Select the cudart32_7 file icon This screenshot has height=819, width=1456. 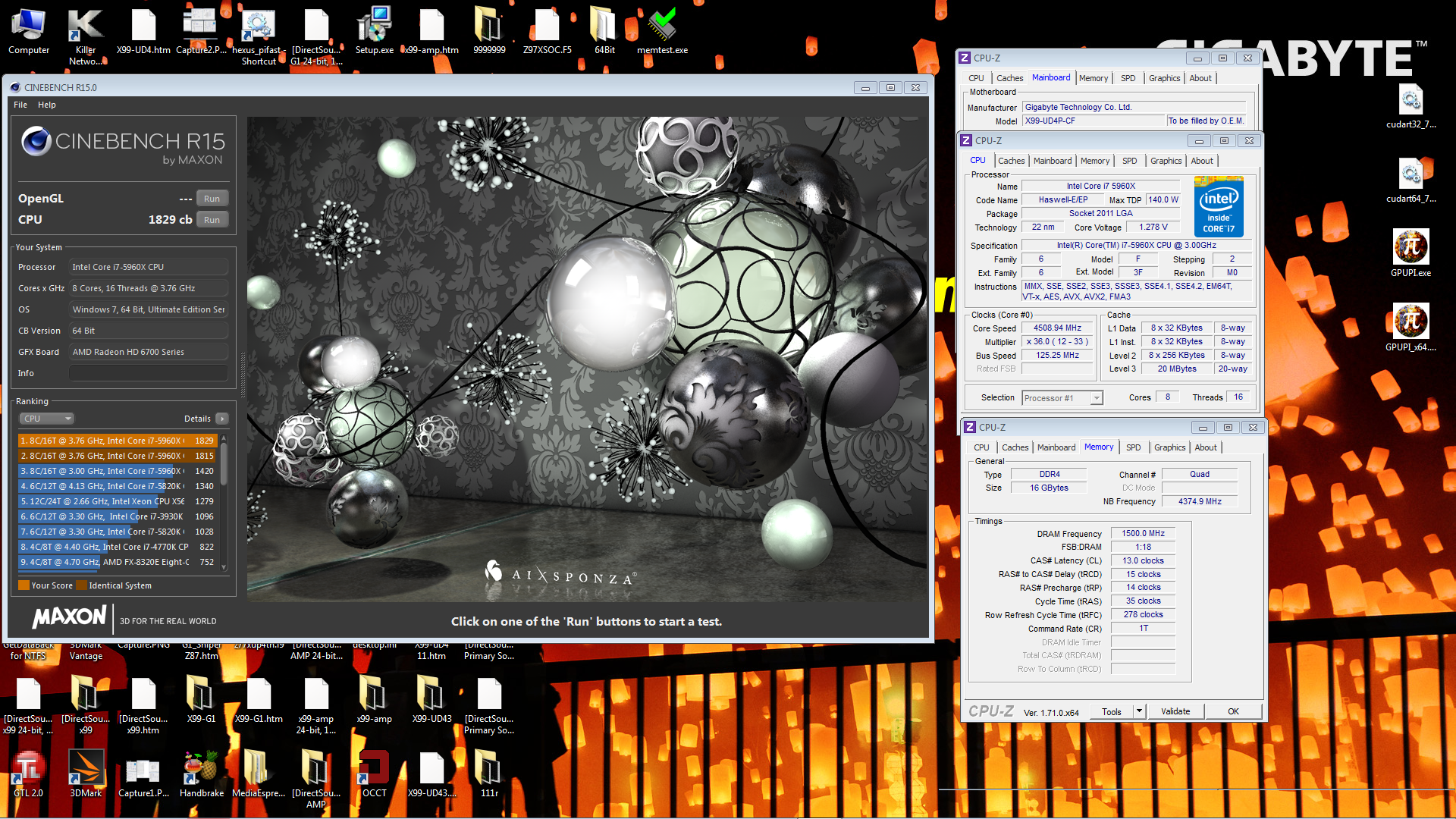pos(1410,106)
